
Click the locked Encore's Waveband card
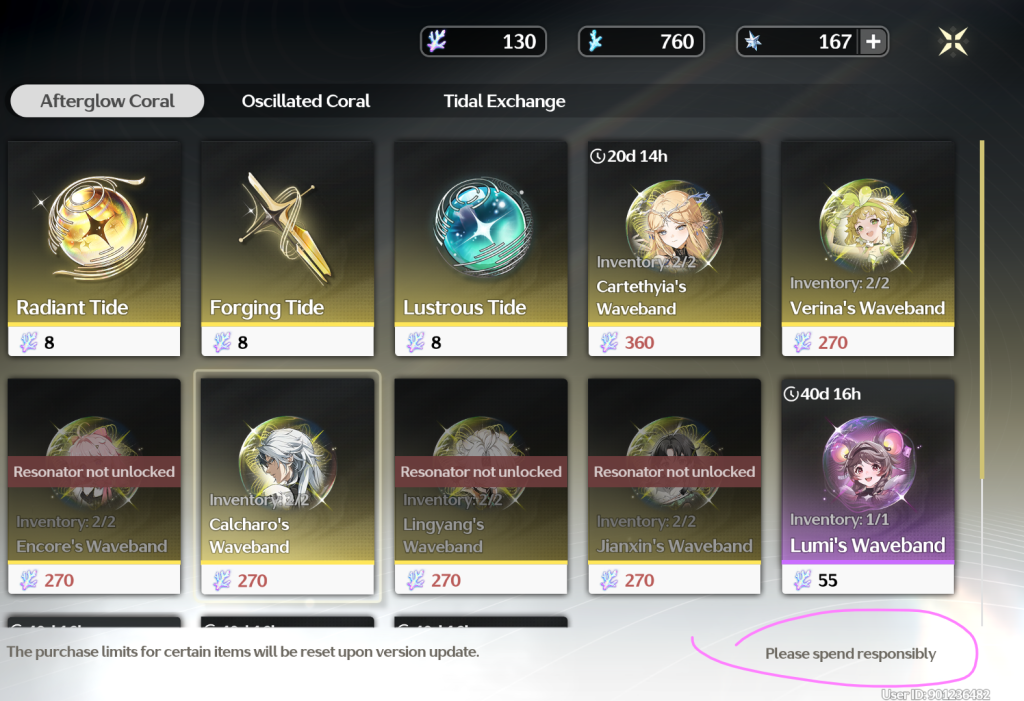pyautogui.click(x=94, y=486)
